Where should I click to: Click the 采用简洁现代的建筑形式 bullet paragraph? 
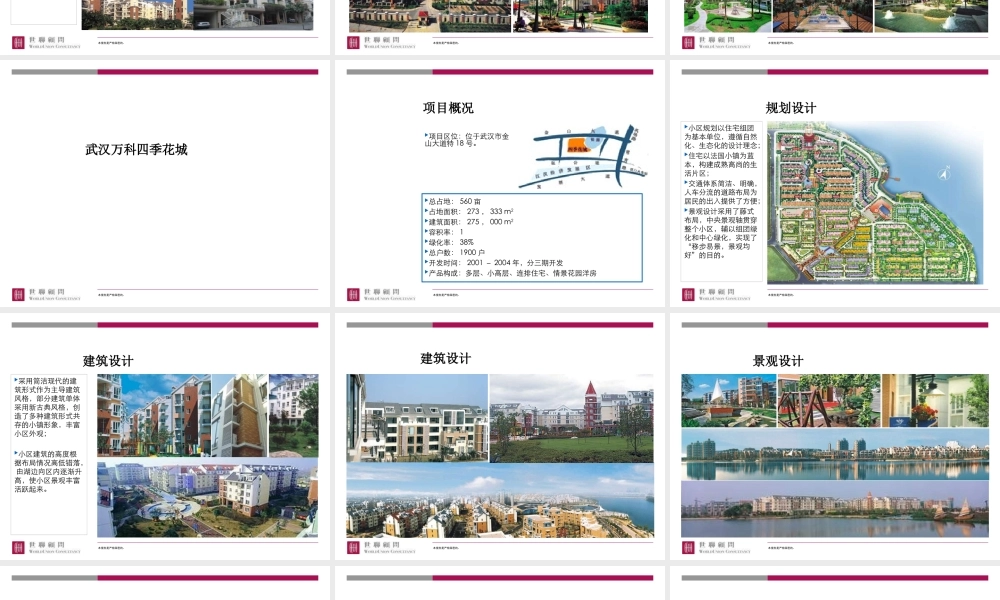click(48, 407)
